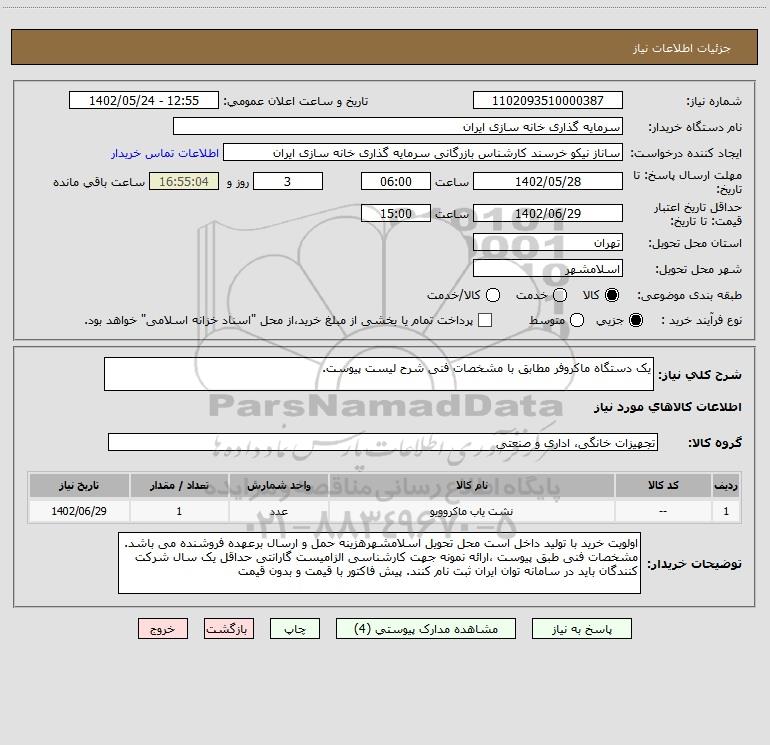Click the delivery city field اسلامشهر
The height and width of the screenshot is (745, 770).
tap(548, 269)
